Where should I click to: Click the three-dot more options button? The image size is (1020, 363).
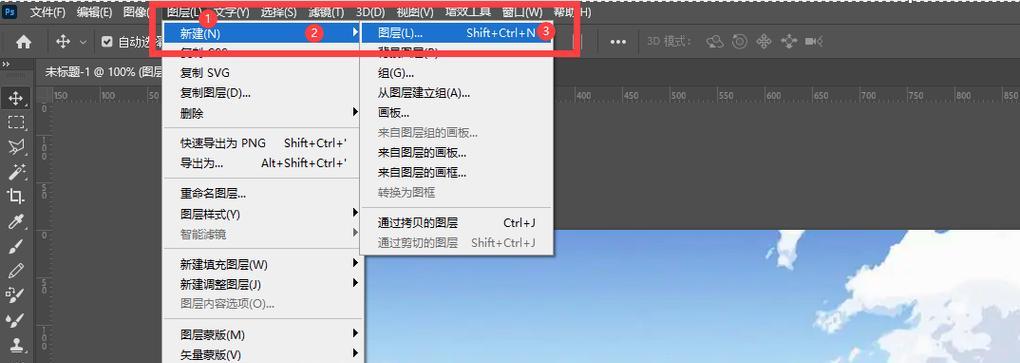point(617,42)
